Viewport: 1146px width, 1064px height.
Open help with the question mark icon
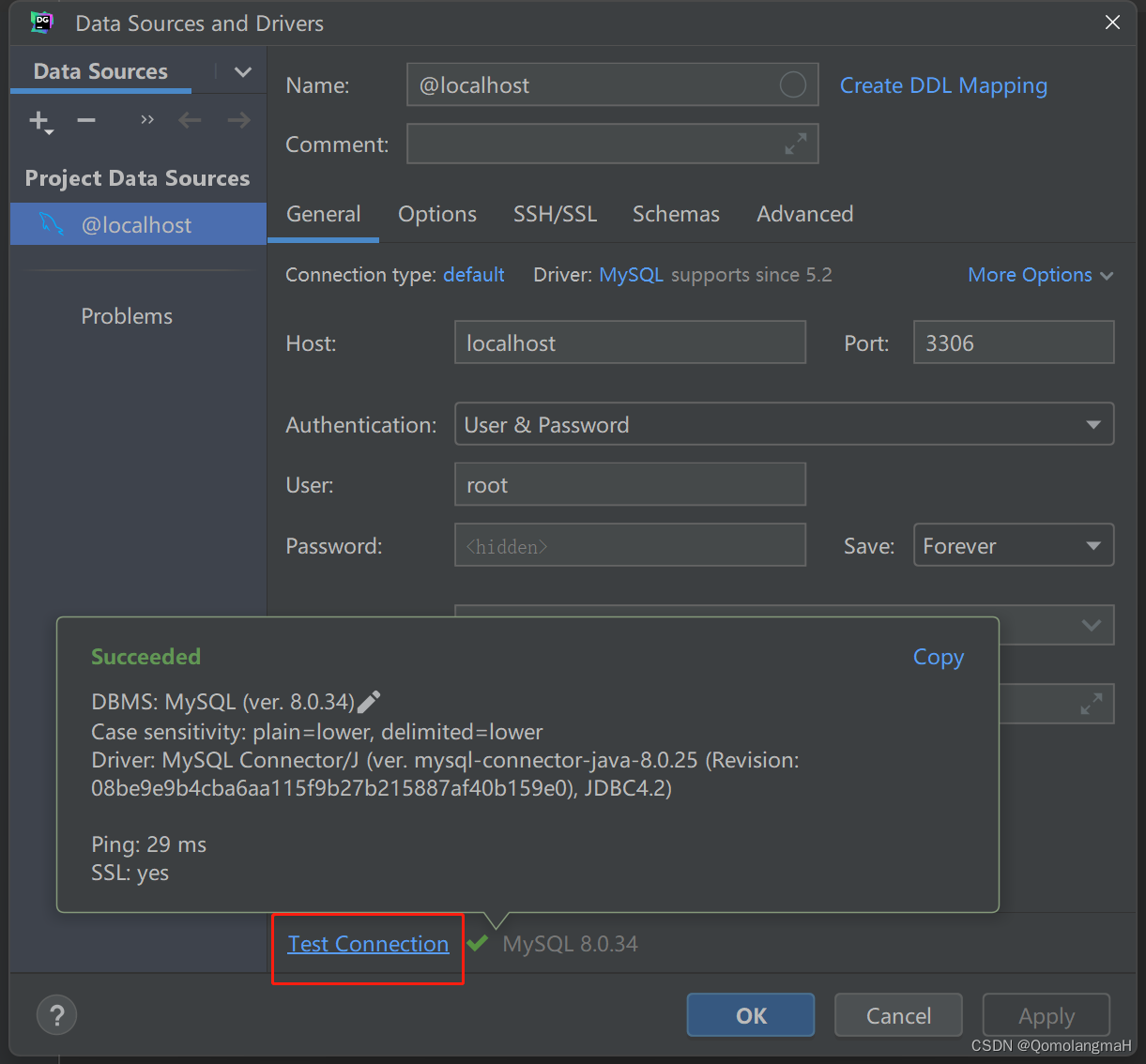(56, 1015)
